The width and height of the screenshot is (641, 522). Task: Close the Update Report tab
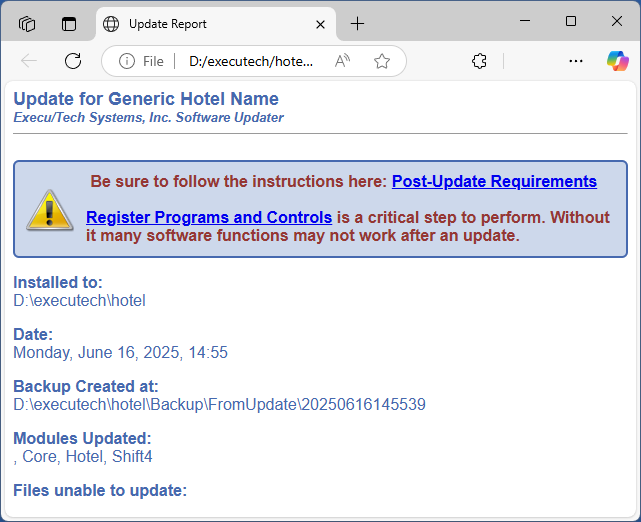coord(320,25)
